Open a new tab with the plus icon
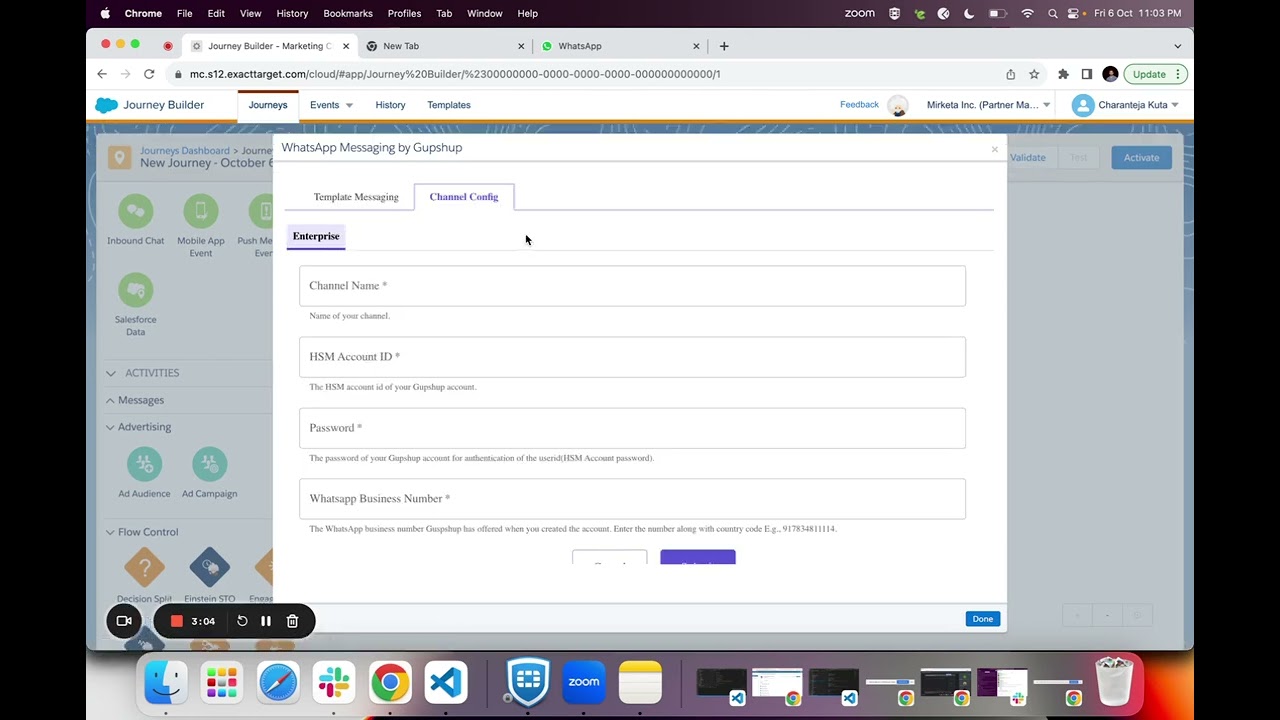Image resolution: width=1280 pixels, height=720 pixels. [724, 46]
